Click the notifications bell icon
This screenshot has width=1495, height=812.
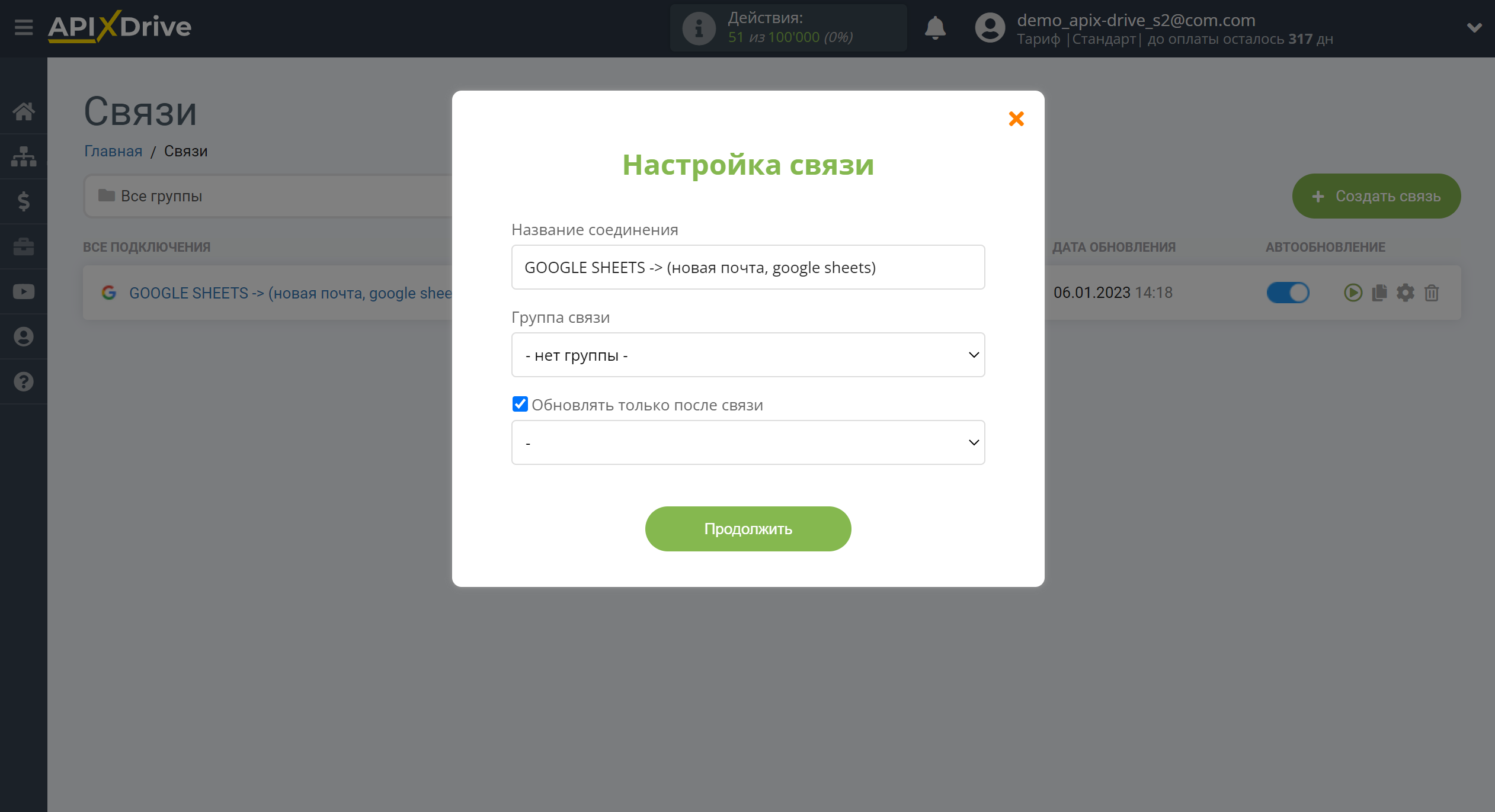pyautogui.click(x=935, y=28)
